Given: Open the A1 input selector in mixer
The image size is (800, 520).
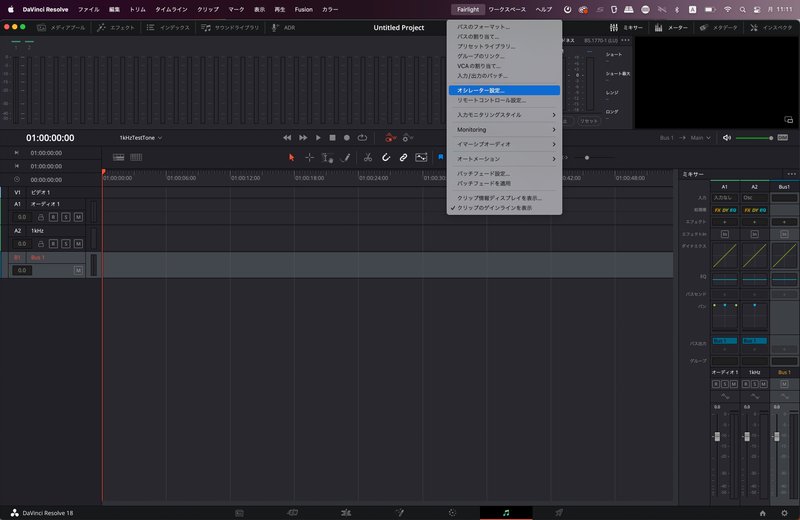Looking at the screenshot, I should [x=724, y=197].
